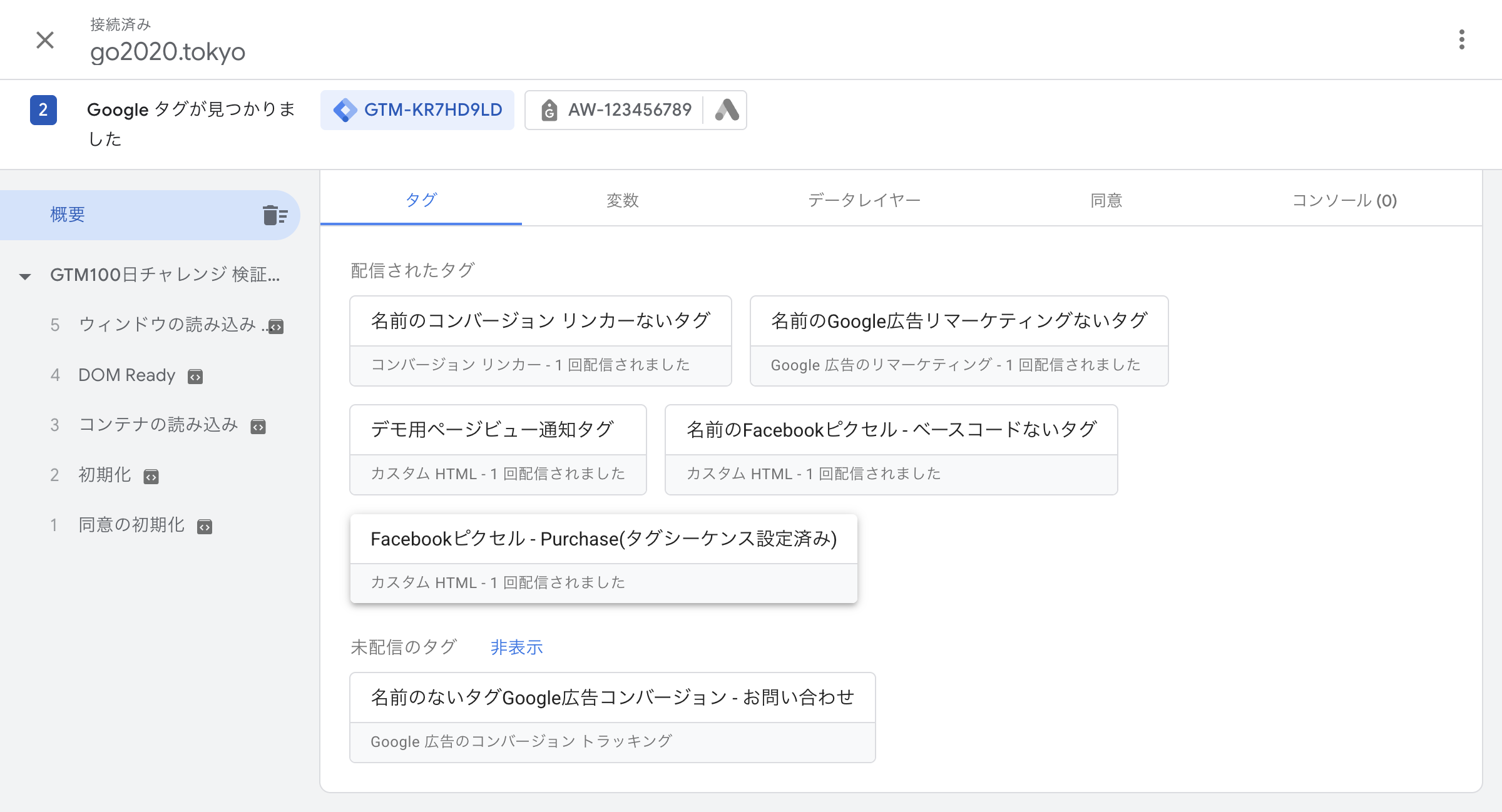Clear events with the trash list icon
Image resolution: width=1502 pixels, height=812 pixels.
click(275, 215)
